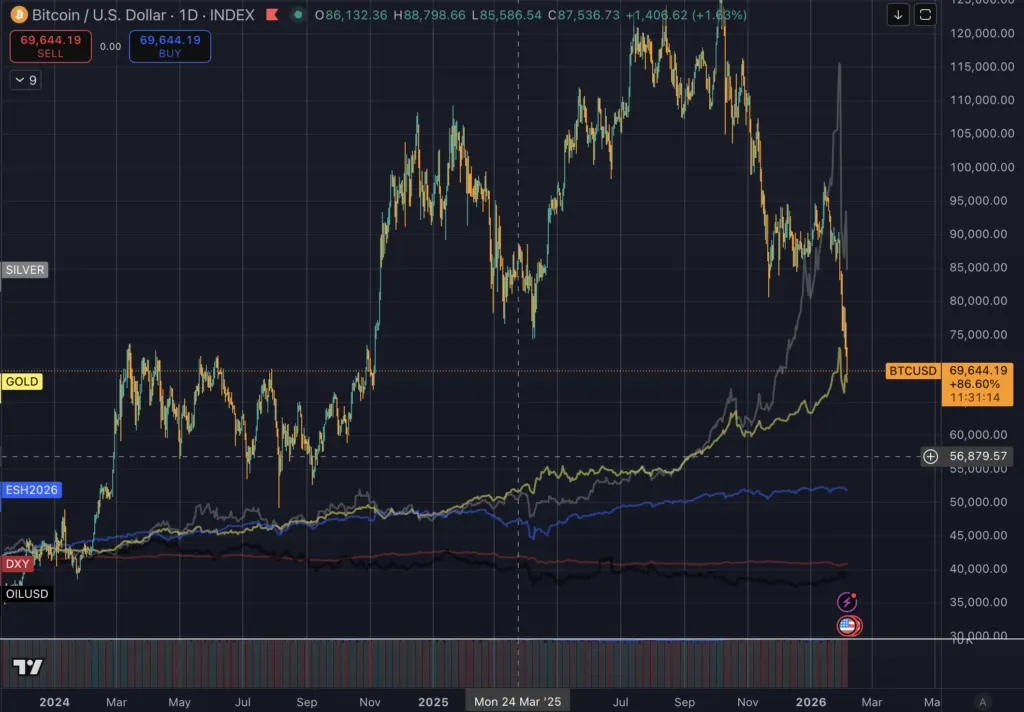Screen dimensions: 1024x712
Task: Click the US flag economic events bubble
Action: click(x=846, y=627)
